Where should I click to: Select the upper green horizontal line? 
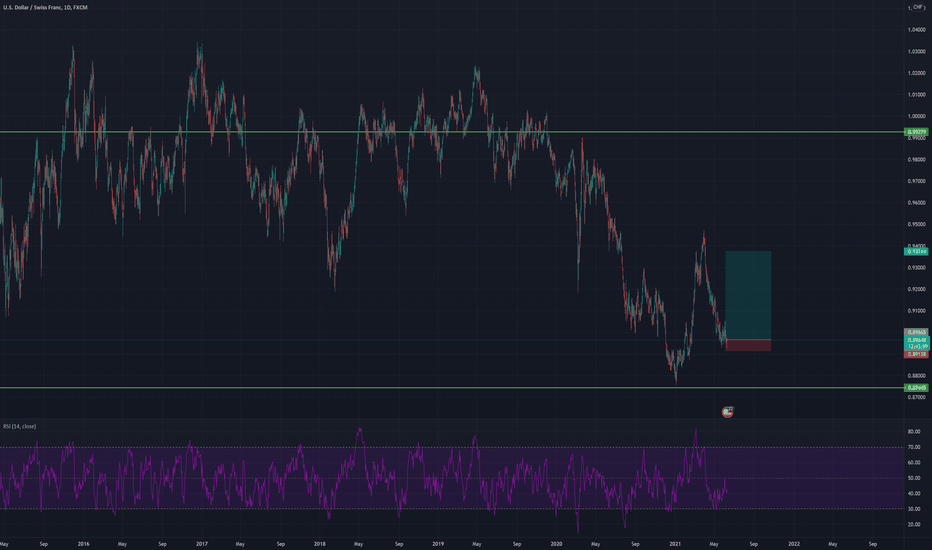tap(452, 132)
